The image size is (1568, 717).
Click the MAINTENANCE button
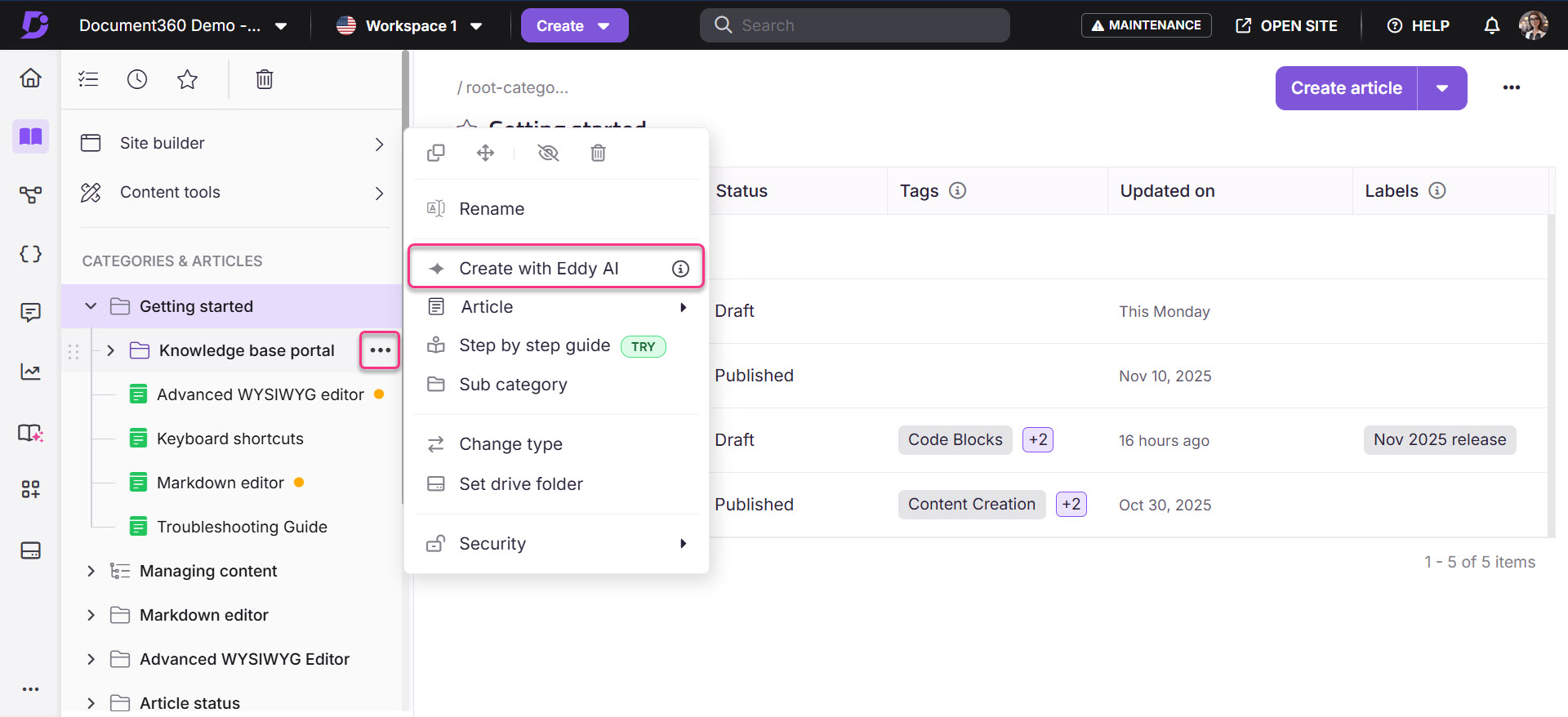tap(1146, 25)
